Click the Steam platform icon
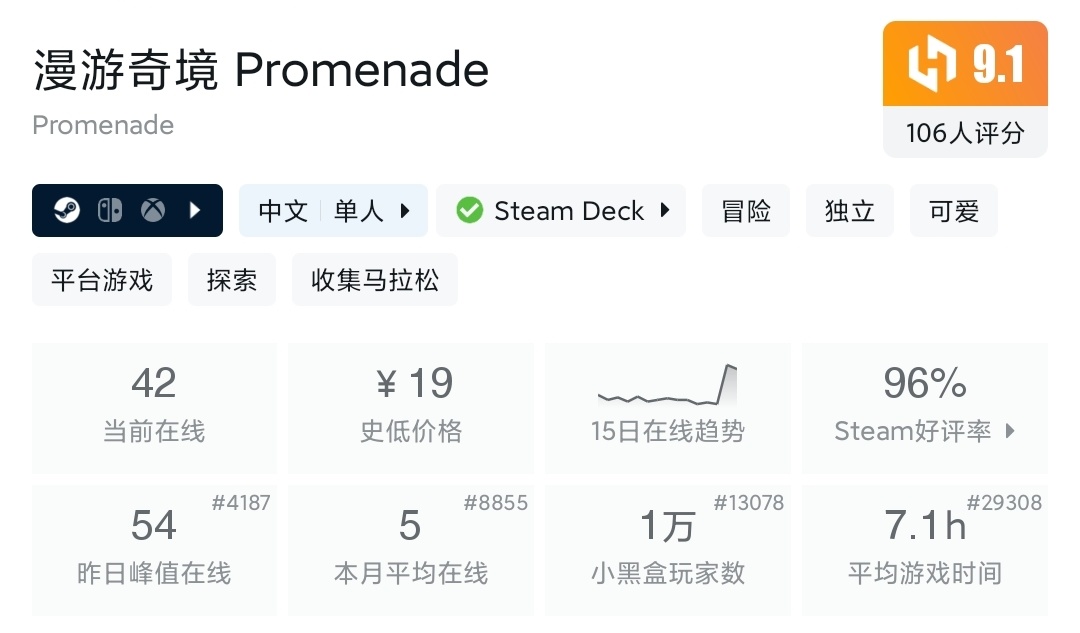The width and height of the screenshot is (1080, 633). tap(67, 211)
